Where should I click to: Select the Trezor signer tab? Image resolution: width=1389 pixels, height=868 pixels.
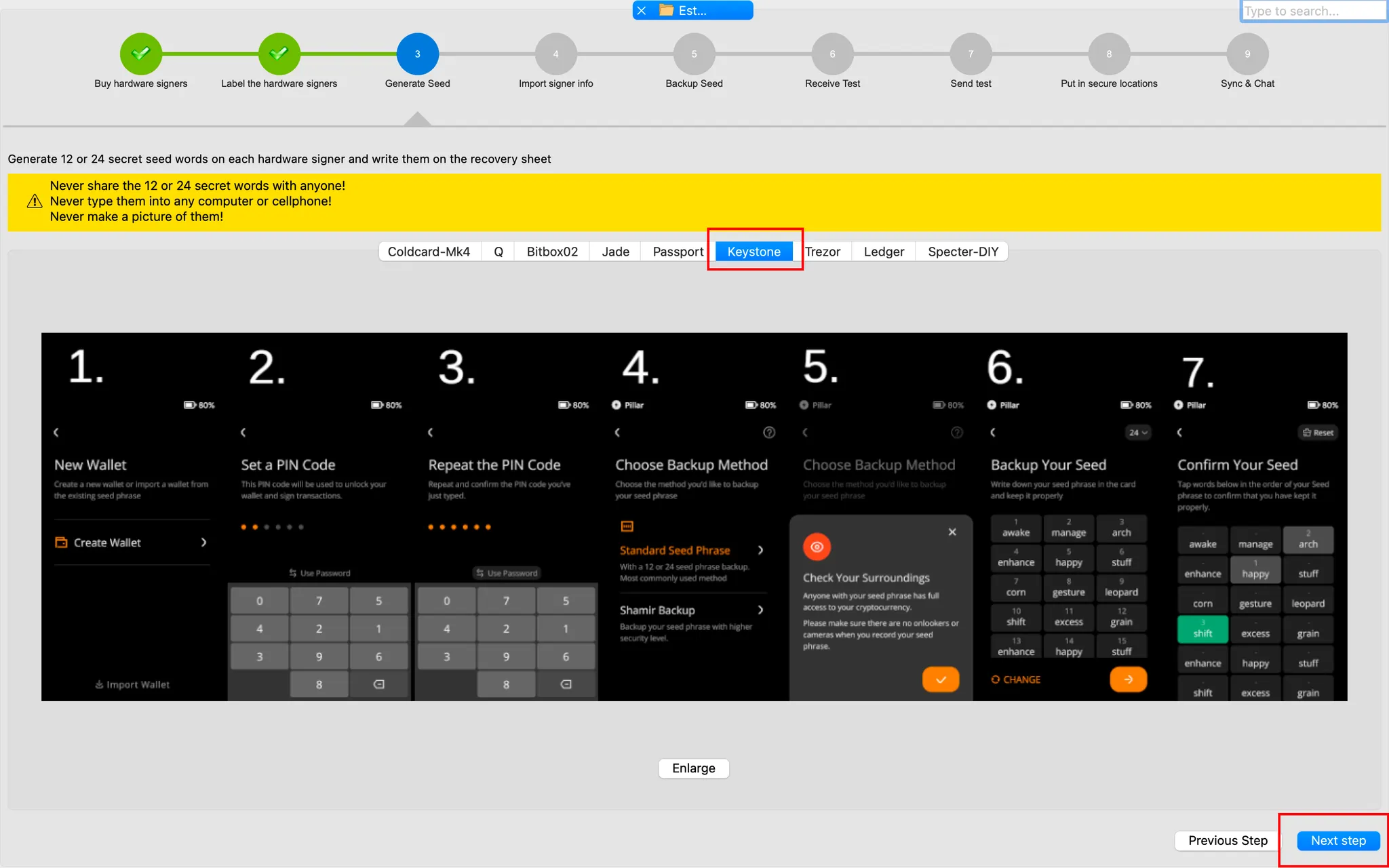(x=823, y=252)
